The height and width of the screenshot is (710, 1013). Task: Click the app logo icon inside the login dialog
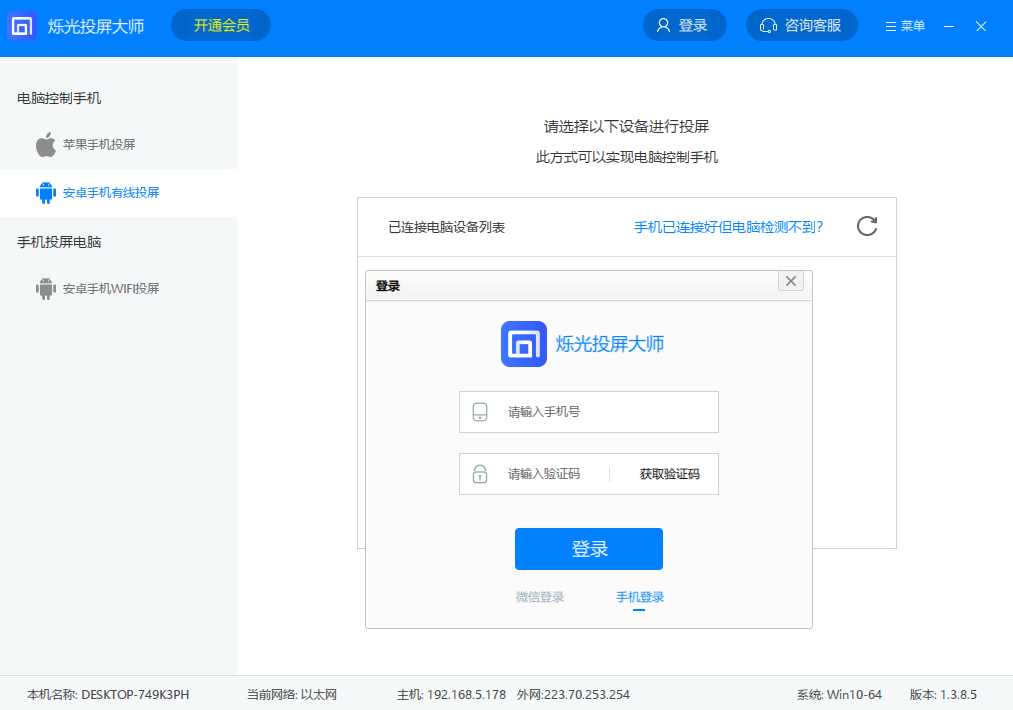[523, 345]
